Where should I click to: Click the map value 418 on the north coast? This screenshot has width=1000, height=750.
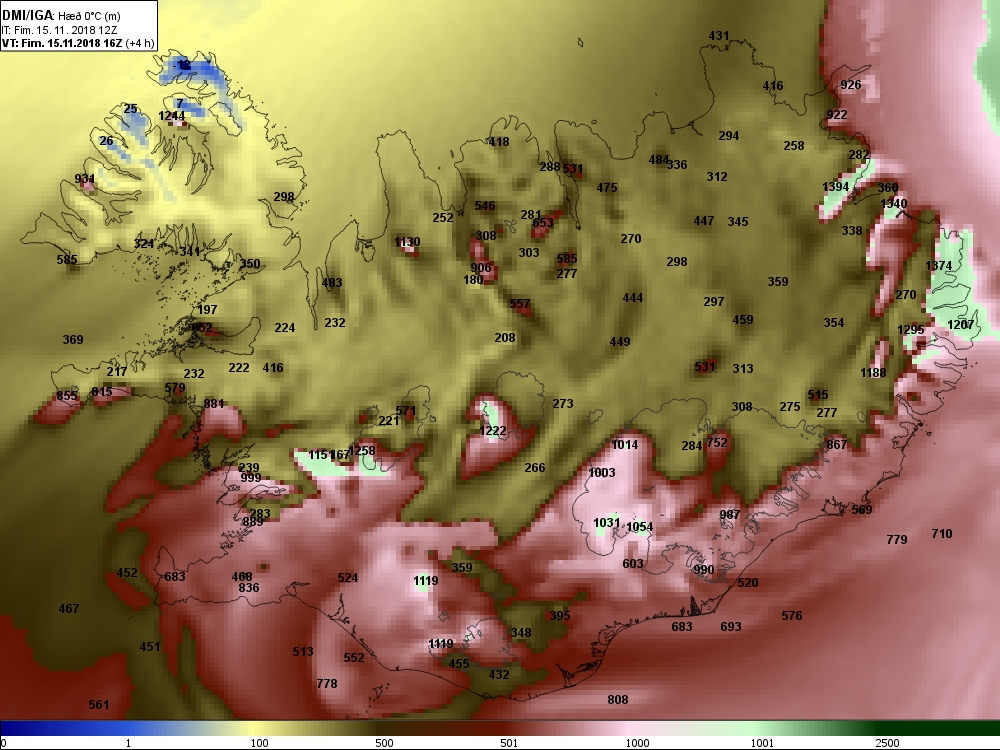click(499, 142)
